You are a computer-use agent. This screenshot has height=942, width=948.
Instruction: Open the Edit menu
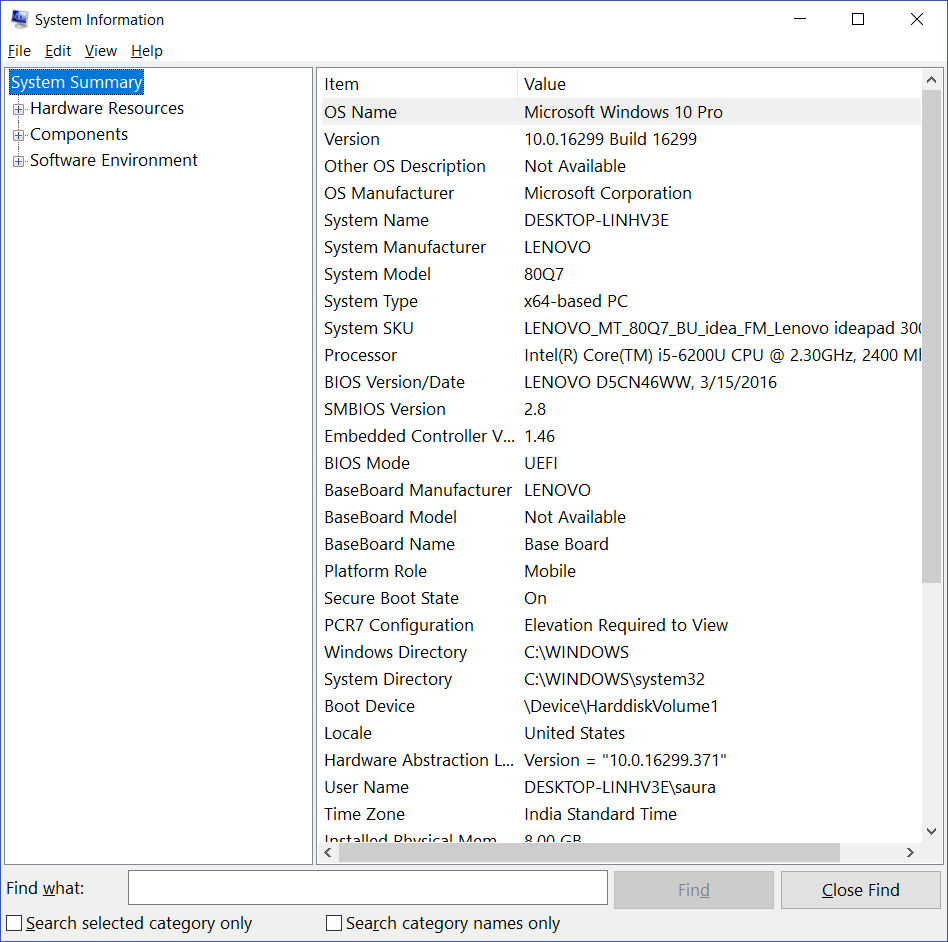coord(58,51)
